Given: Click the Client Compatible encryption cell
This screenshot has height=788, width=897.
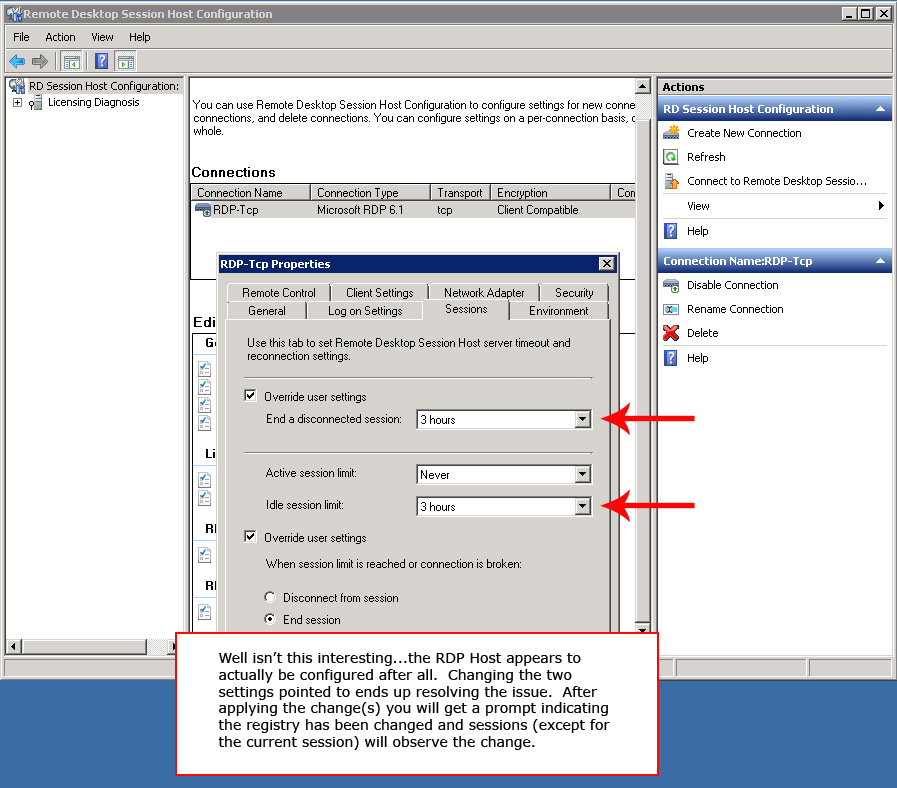Looking at the screenshot, I should click(537, 210).
